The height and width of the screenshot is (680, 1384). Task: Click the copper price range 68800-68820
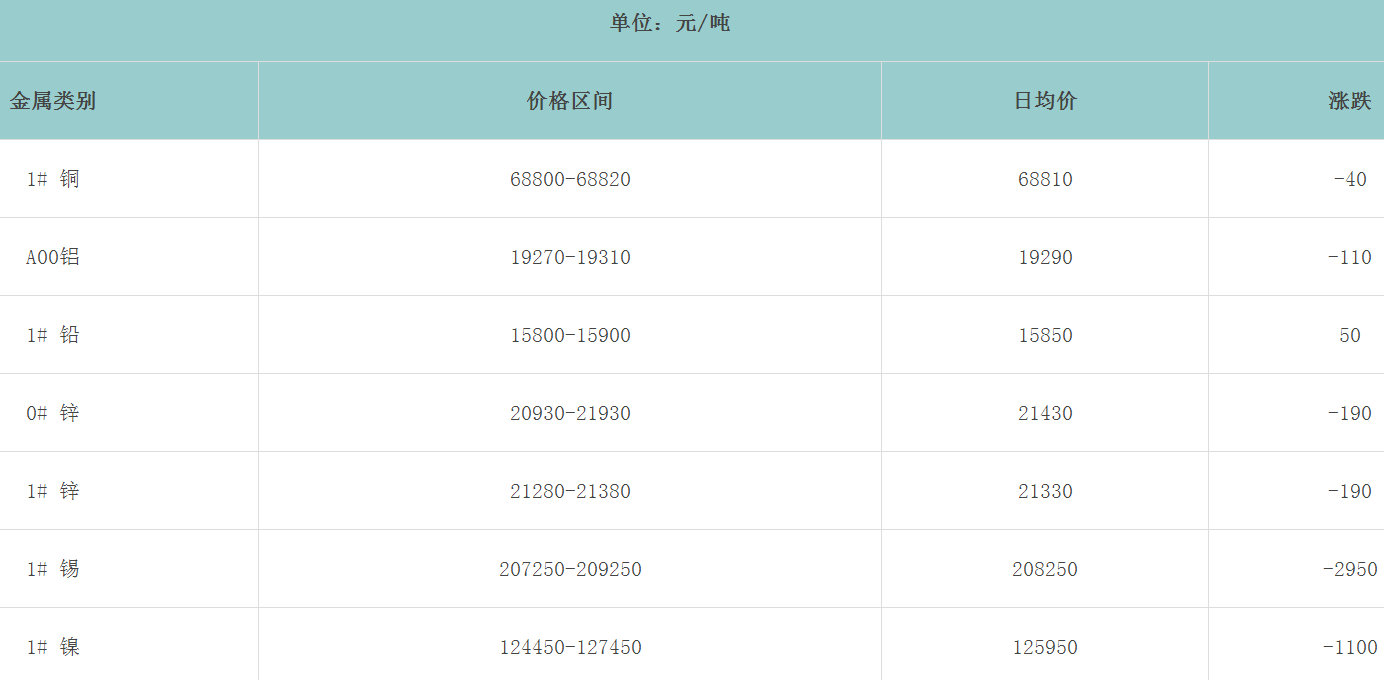(x=570, y=180)
